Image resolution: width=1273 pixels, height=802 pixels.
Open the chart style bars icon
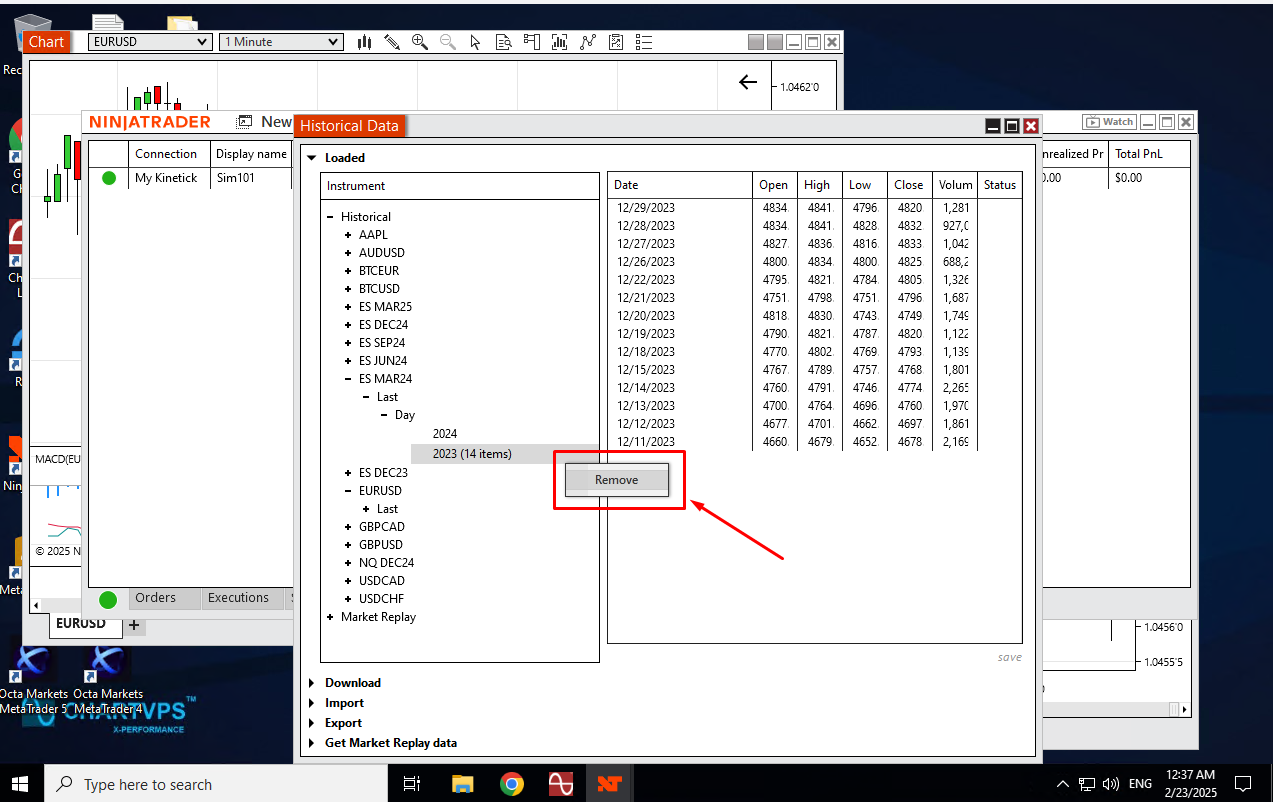coord(365,42)
